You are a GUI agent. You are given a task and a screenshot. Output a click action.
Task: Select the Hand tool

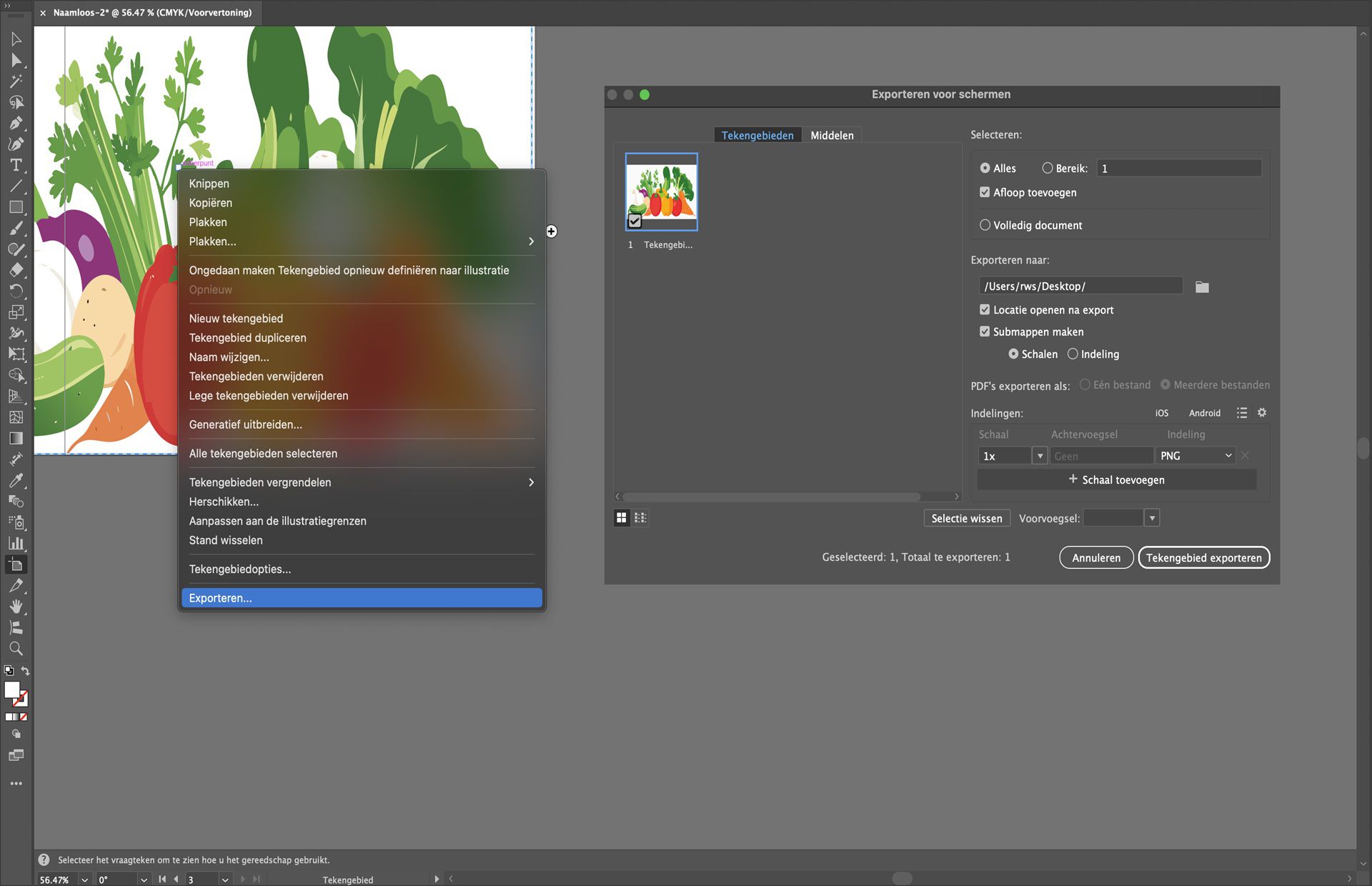coord(16,607)
